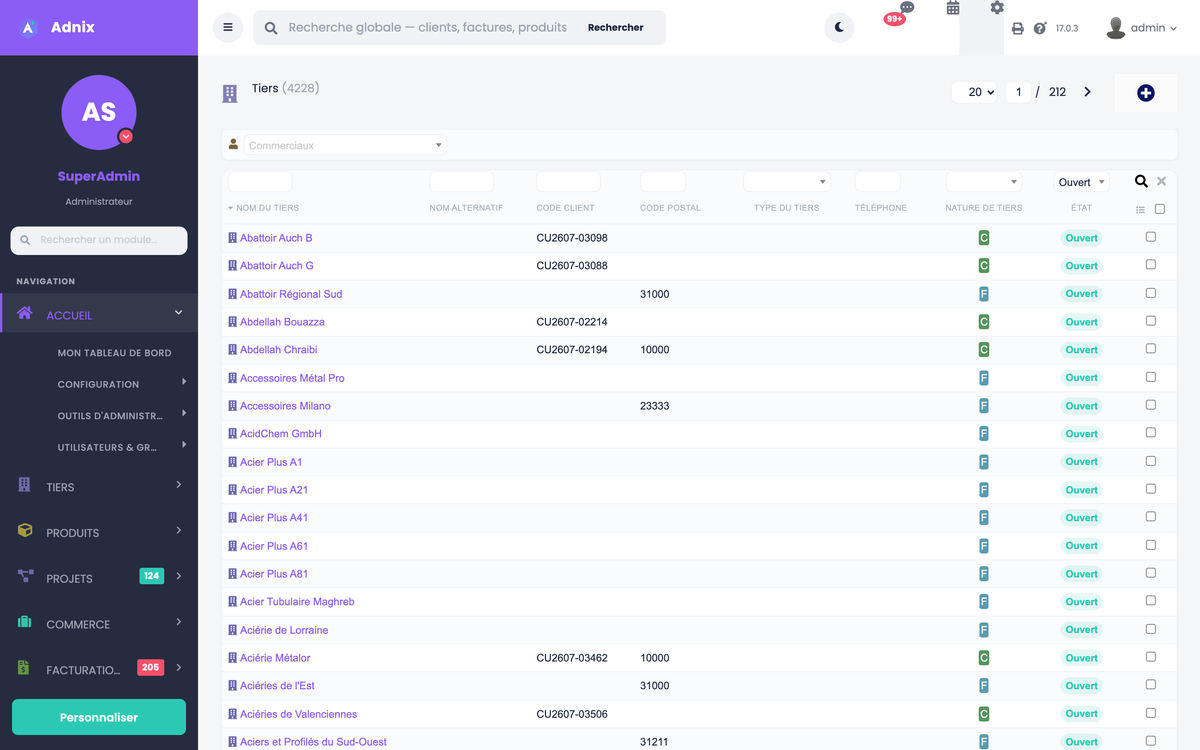Open the Facturation menu in the sidebar
The image size is (1200, 750).
click(99, 669)
